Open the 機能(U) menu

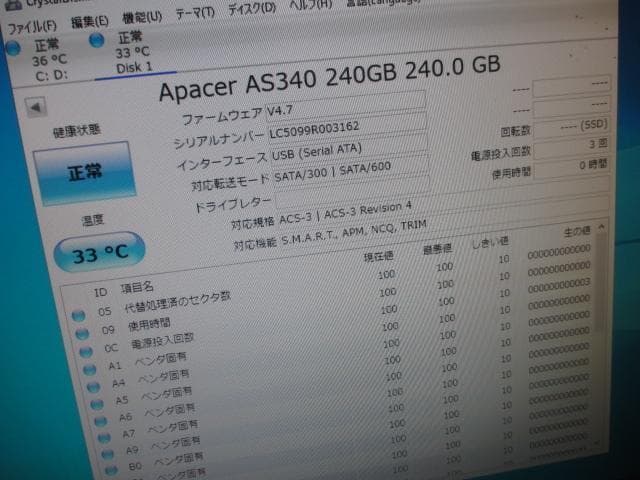[142, 18]
